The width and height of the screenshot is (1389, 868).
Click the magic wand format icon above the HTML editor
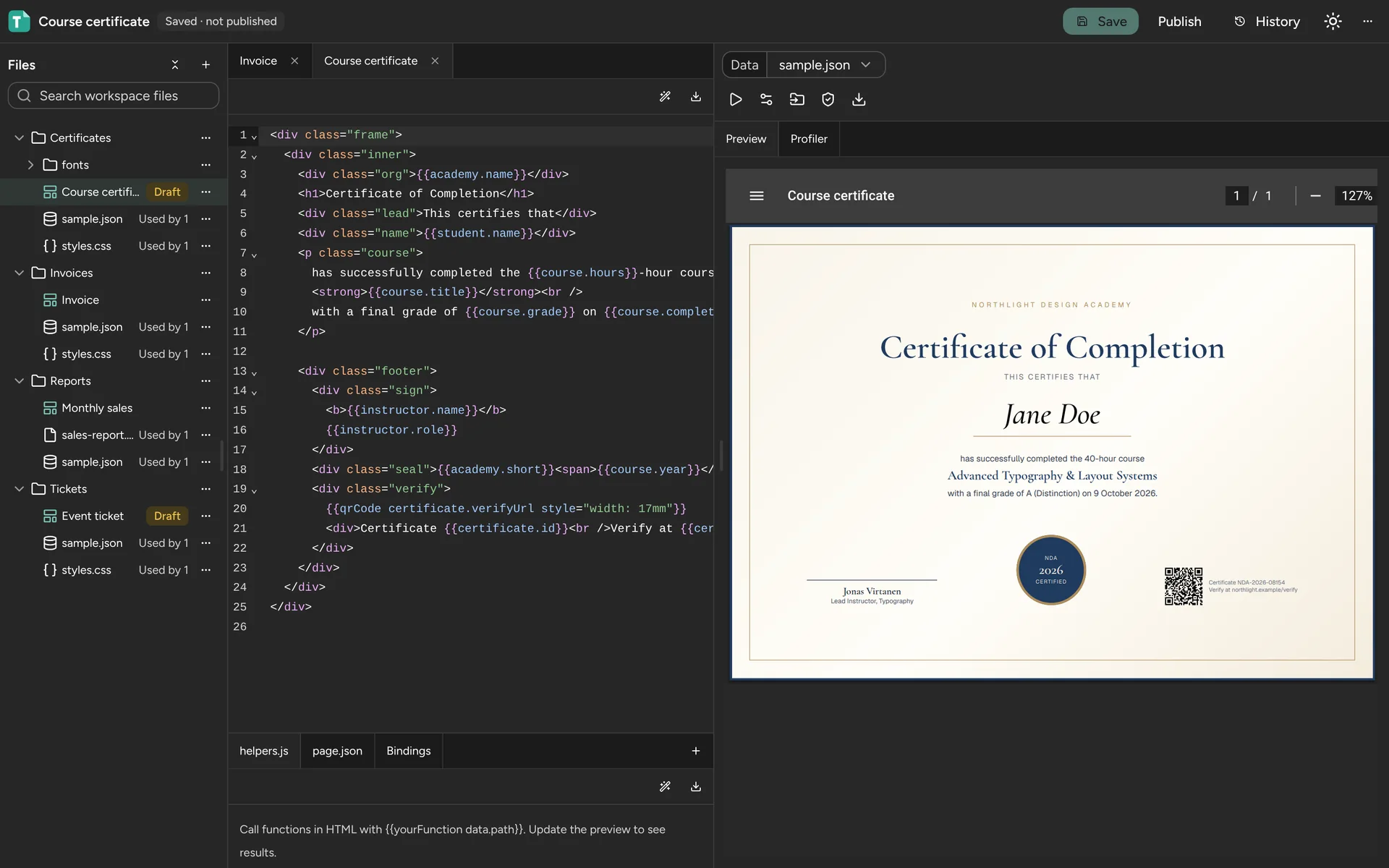(665, 97)
